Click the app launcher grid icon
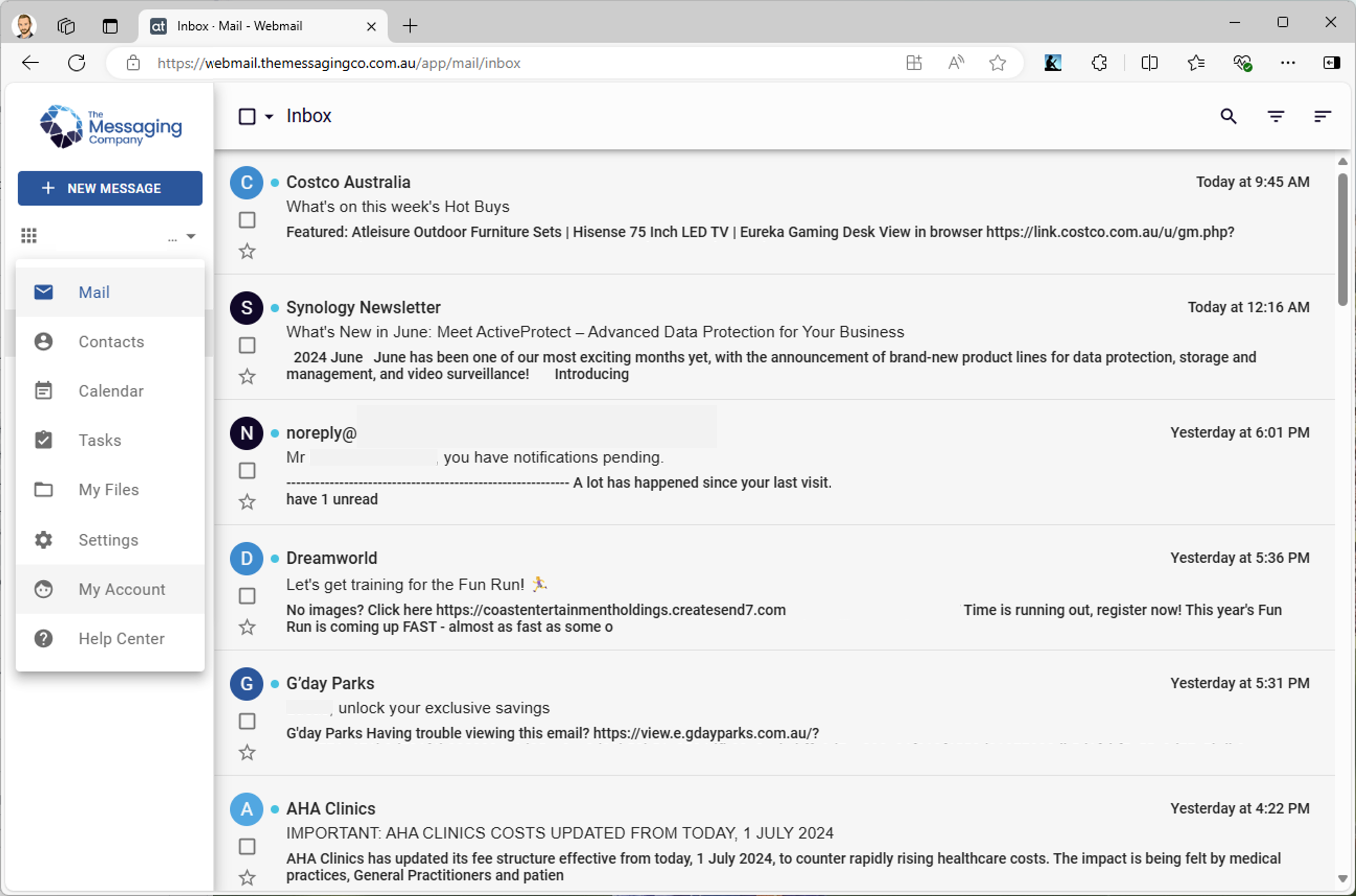This screenshot has height=896, width=1356. point(29,235)
